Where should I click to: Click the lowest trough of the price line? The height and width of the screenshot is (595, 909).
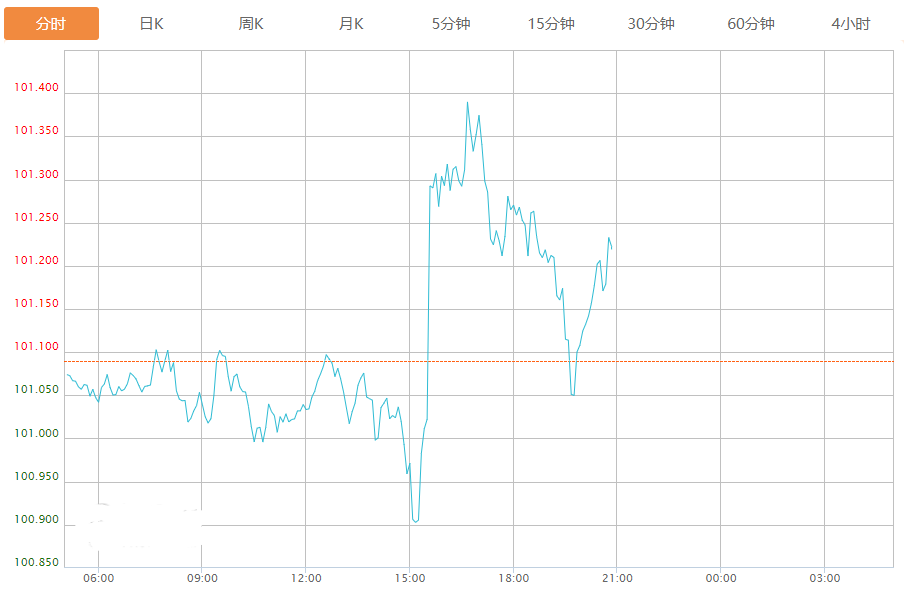[415, 521]
